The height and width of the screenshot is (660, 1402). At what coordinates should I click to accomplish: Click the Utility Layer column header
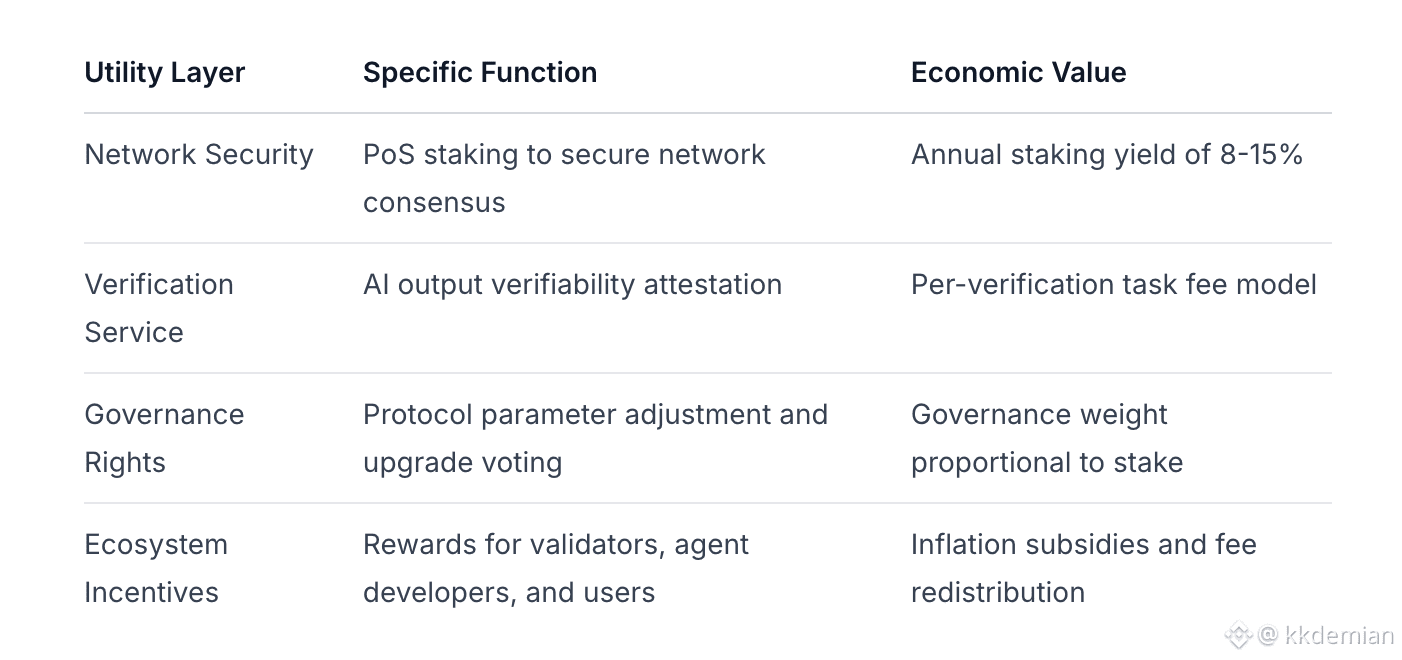pos(164,72)
